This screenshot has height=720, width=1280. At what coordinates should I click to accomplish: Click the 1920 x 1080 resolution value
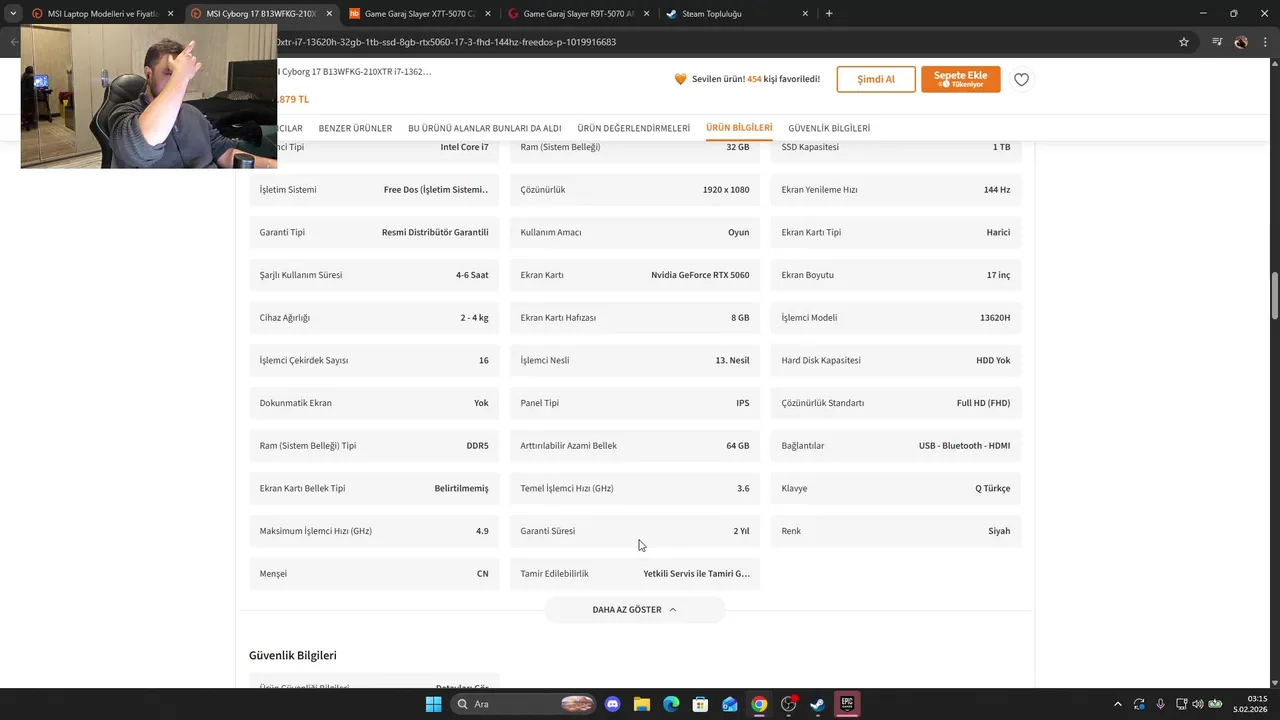click(x=726, y=190)
